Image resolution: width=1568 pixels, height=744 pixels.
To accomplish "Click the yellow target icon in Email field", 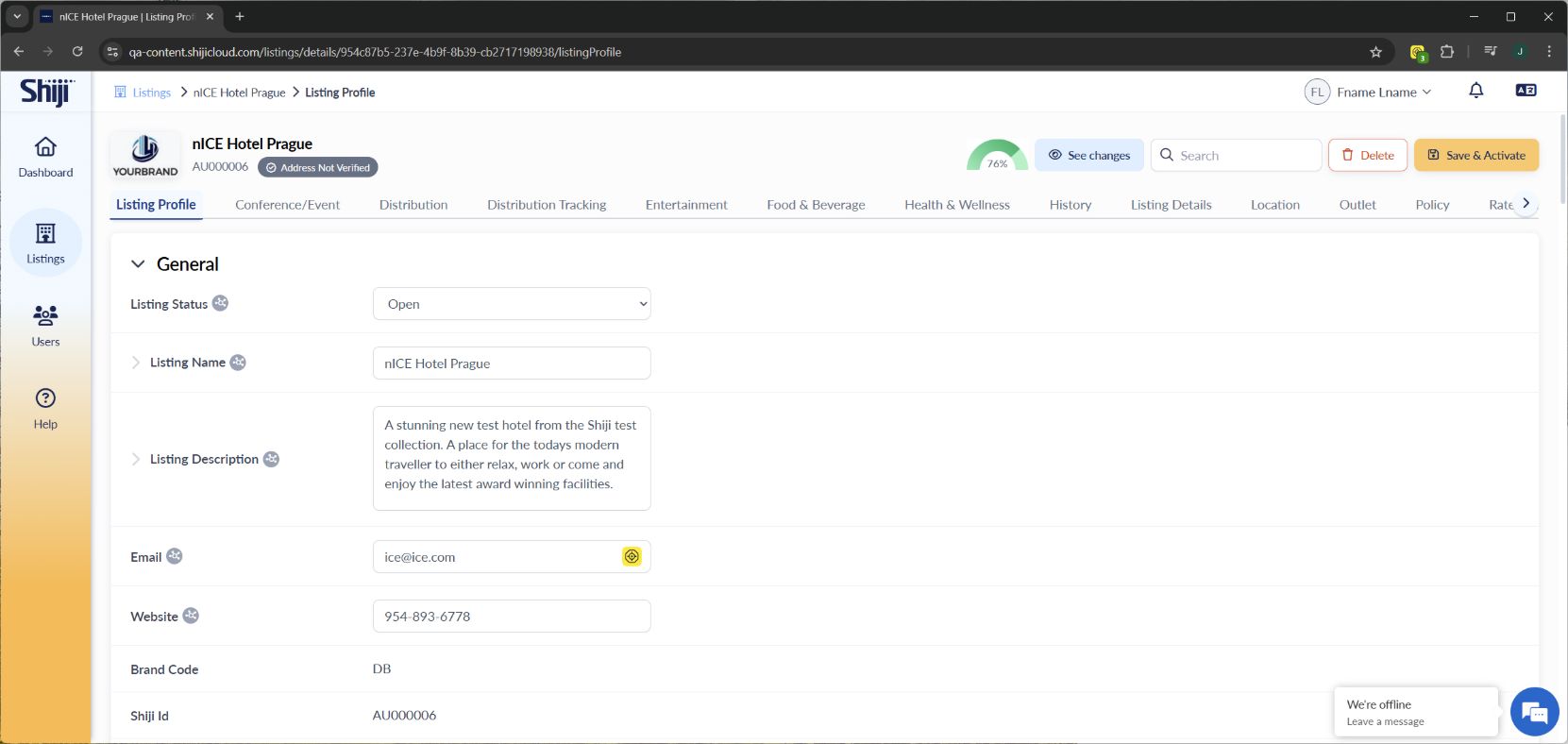I will click(x=632, y=557).
